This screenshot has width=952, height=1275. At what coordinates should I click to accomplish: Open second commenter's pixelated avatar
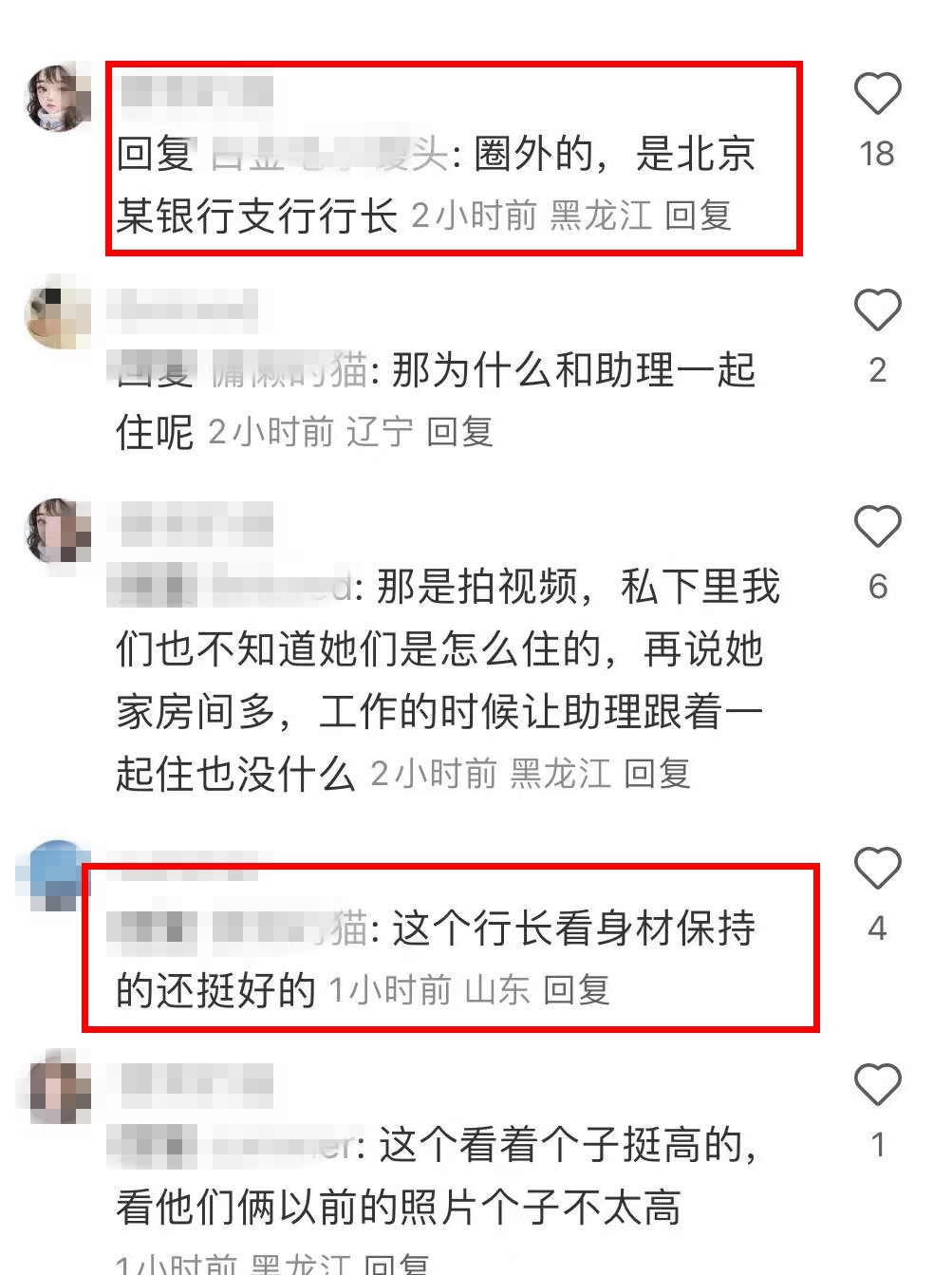click(x=58, y=313)
